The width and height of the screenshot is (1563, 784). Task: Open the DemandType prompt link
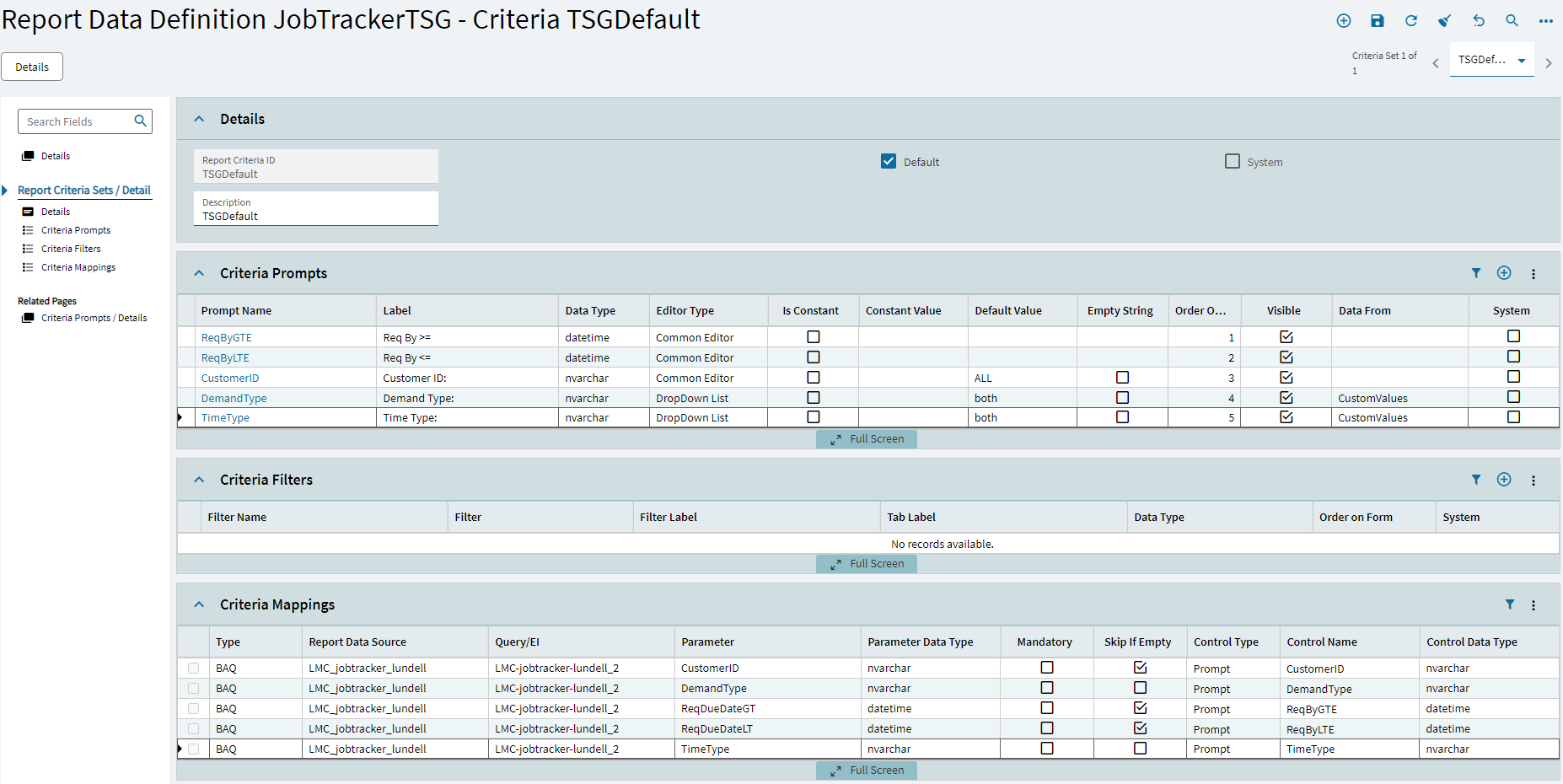[234, 398]
